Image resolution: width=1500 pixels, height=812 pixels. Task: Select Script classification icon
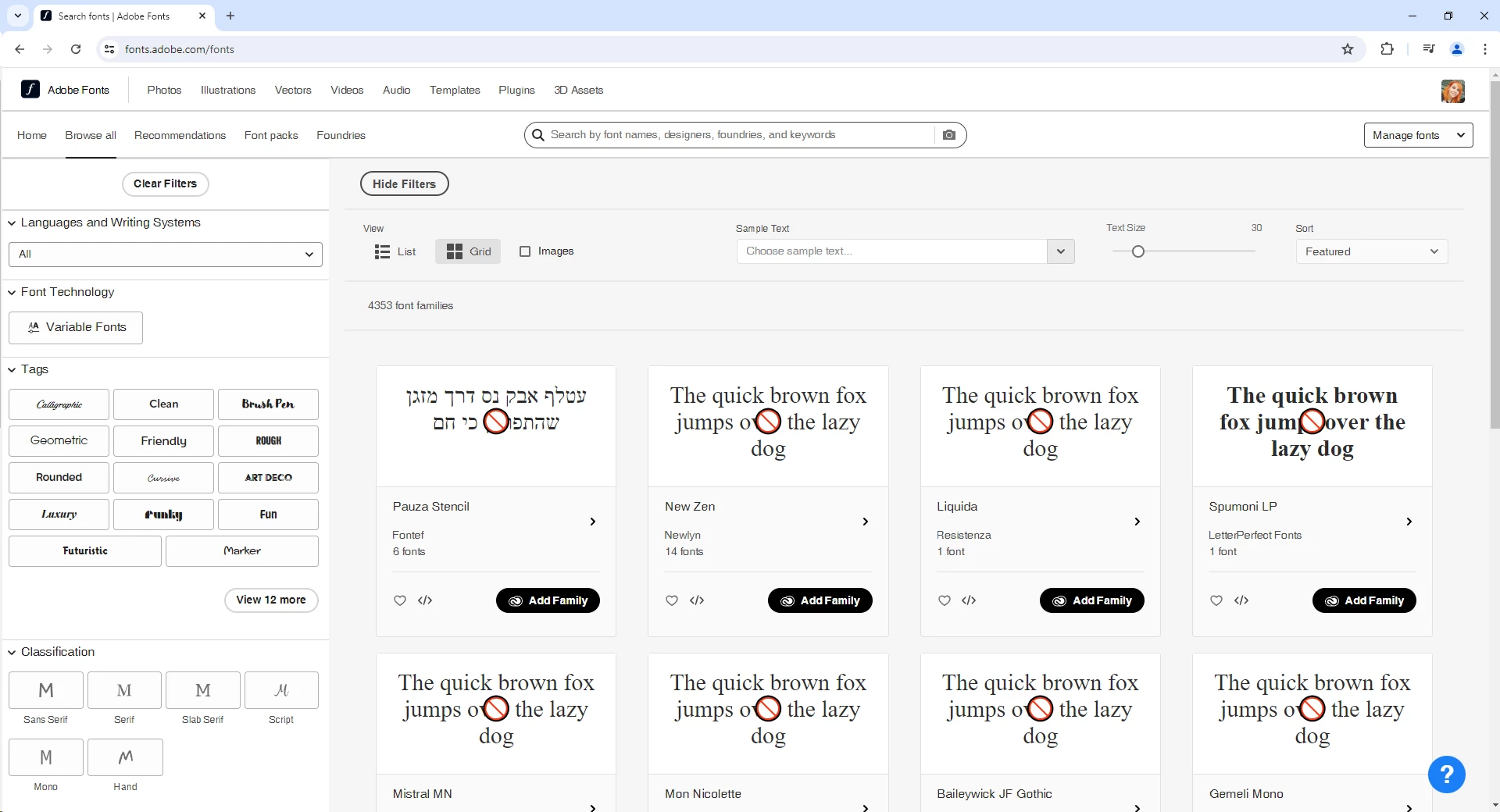pyautogui.click(x=281, y=690)
